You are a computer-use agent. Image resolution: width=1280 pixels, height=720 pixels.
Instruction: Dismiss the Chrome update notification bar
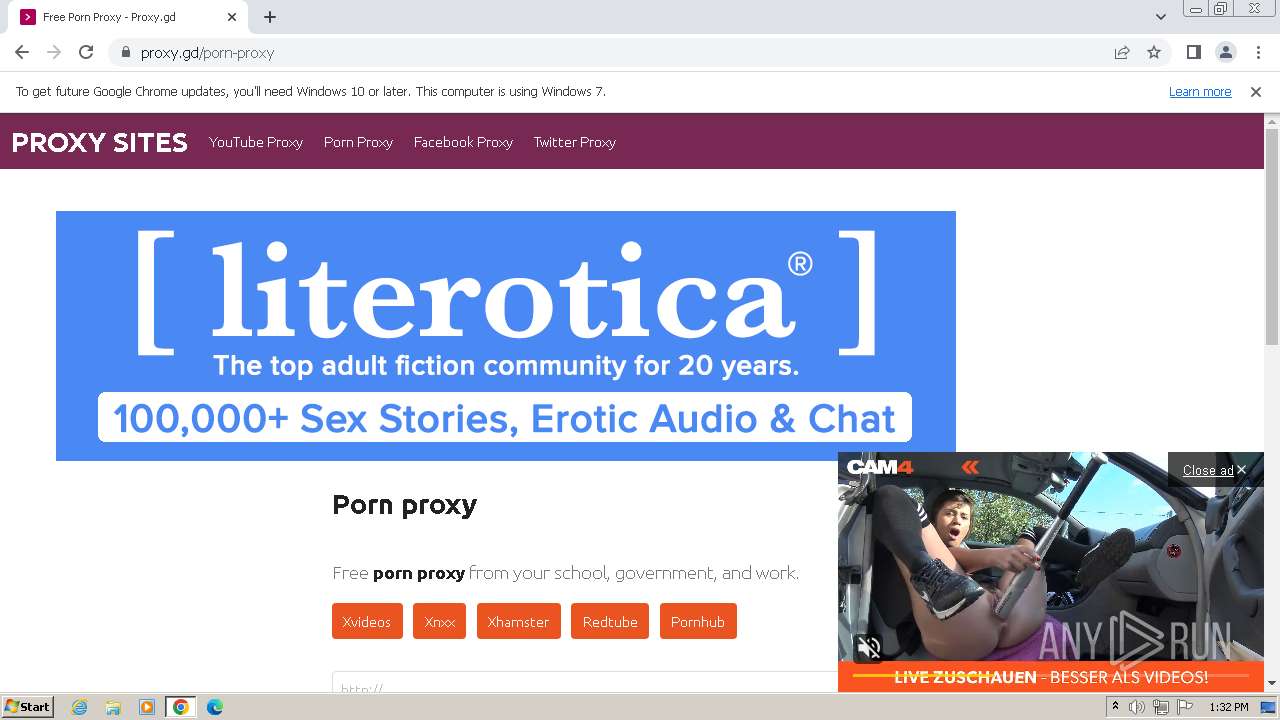point(1256,92)
